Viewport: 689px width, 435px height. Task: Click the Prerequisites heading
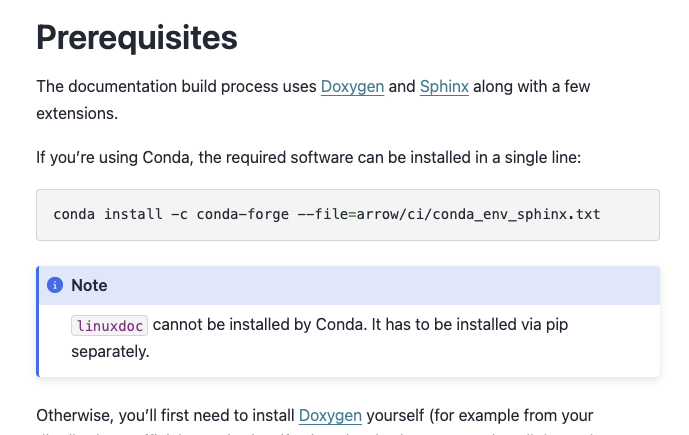click(x=137, y=37)
